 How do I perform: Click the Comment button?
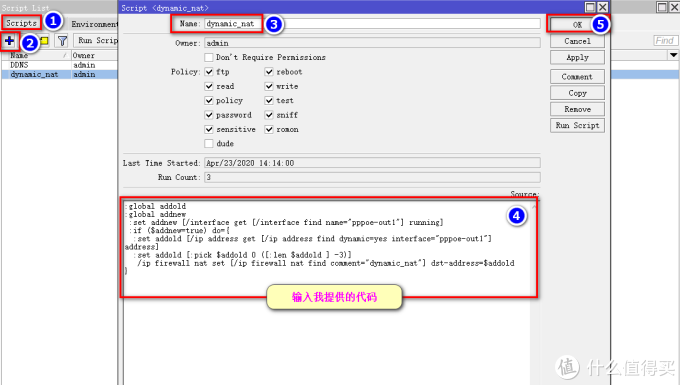577,77
